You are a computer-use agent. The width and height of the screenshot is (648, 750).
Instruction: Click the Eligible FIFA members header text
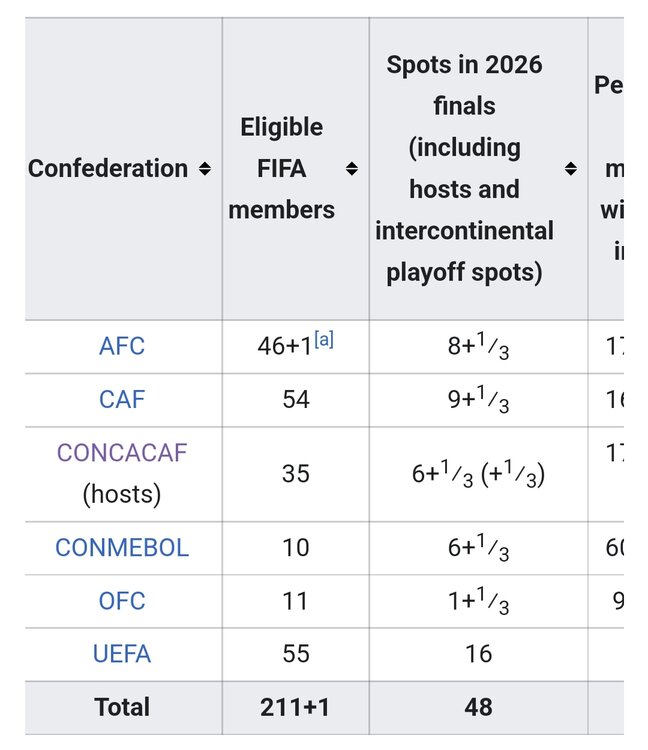pyautogui.click(x=282, y=169)
